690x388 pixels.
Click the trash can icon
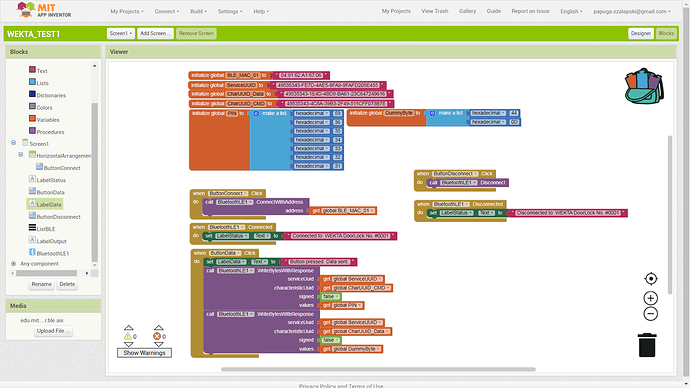(x=647, y=344)
